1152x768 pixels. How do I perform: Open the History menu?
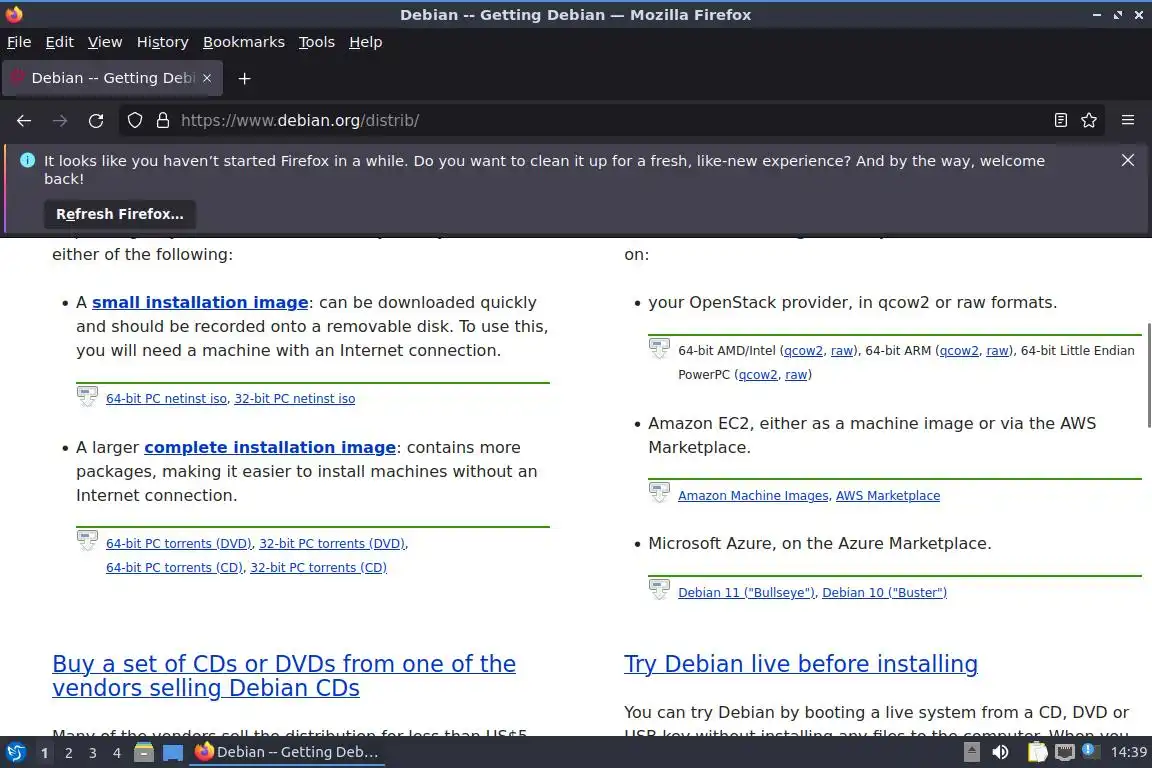tap(162, 42)
